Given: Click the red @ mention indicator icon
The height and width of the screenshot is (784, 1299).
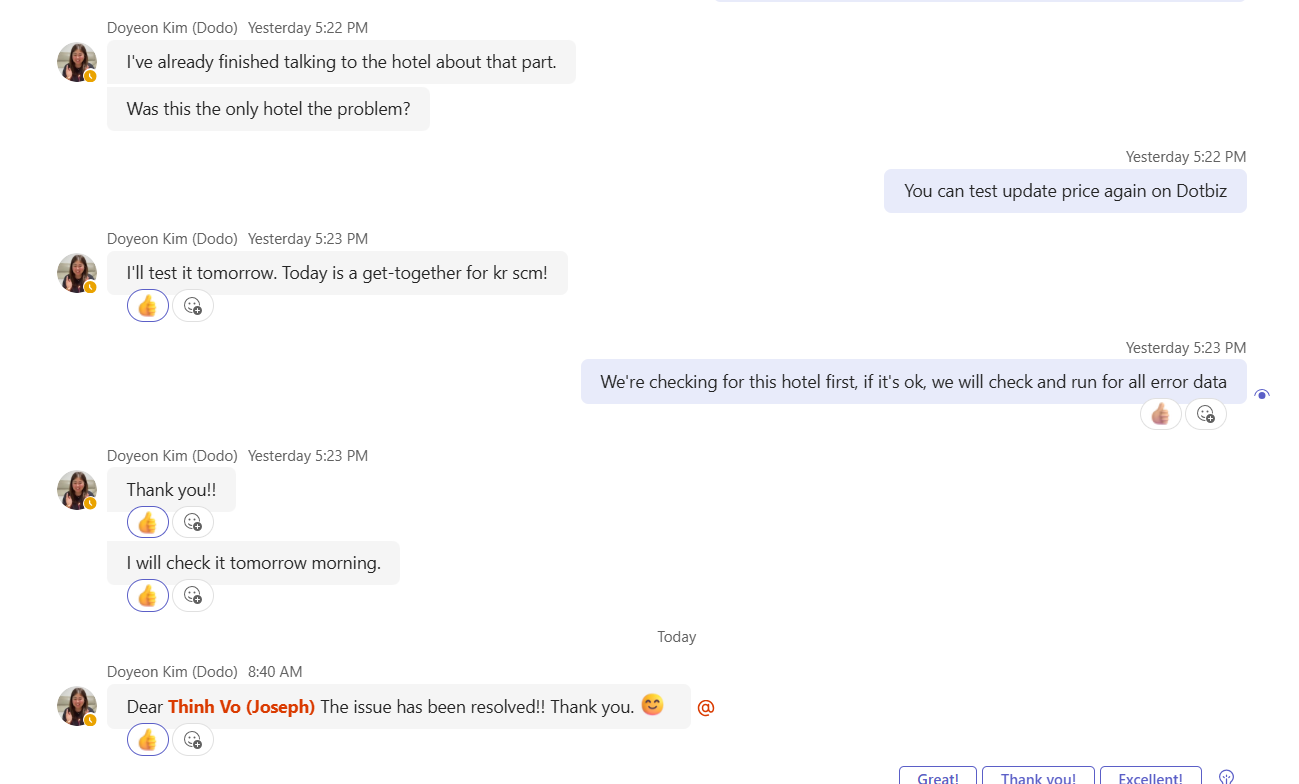Looking at the screenshot, I should 706,708.
